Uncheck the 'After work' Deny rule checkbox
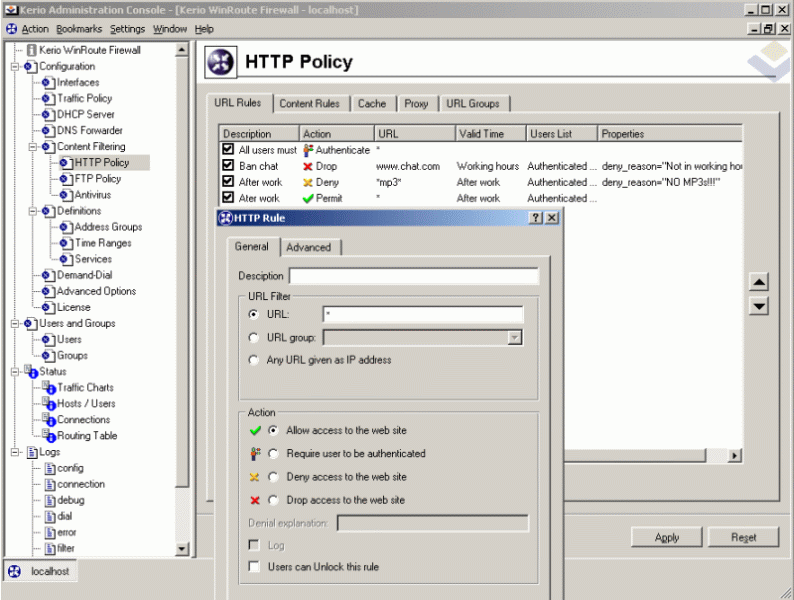Image resolution: width=794 pixels, height=600 pixels. pos(228,182)
